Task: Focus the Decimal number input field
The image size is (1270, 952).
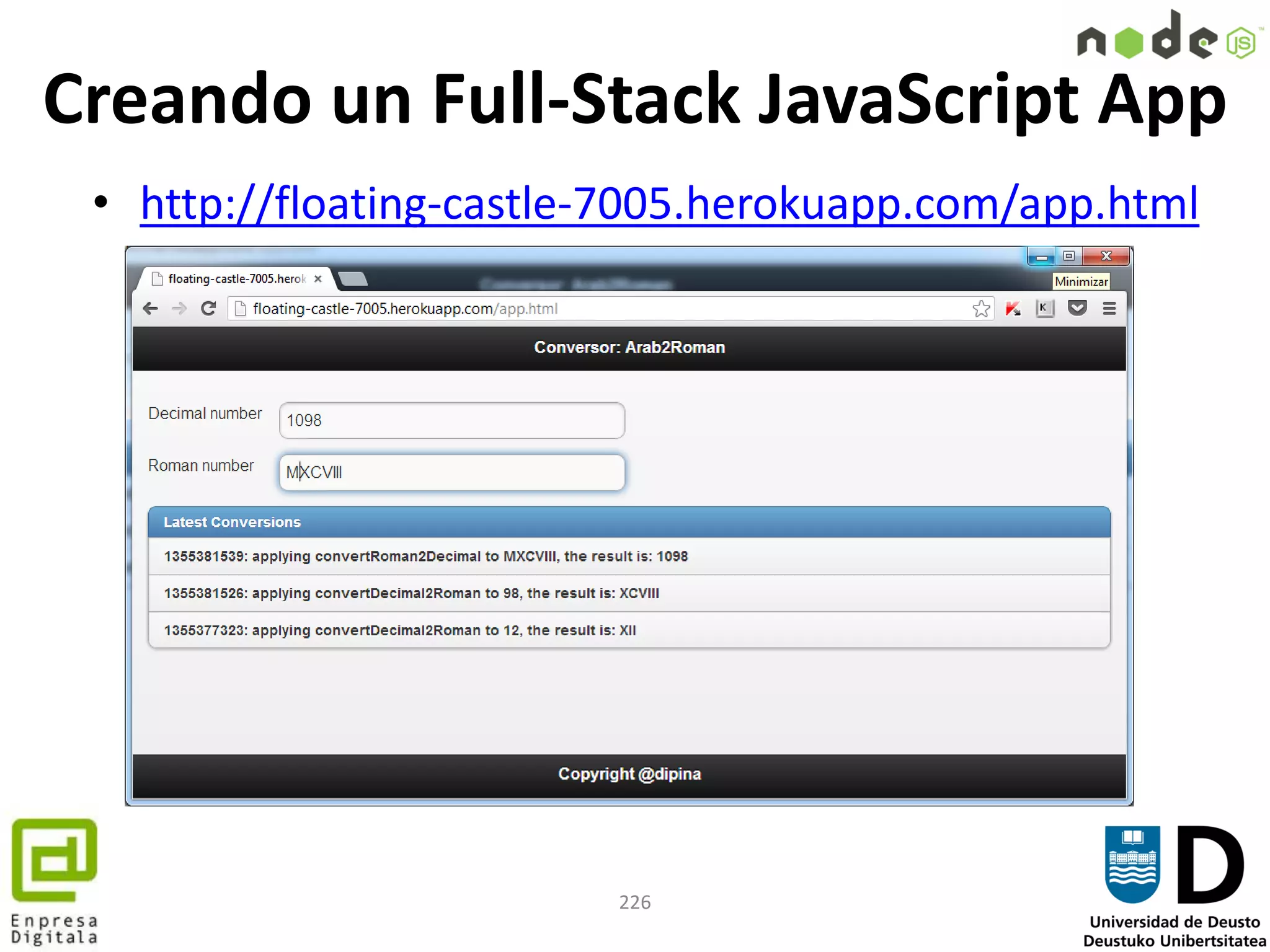Action: (452, 420)
